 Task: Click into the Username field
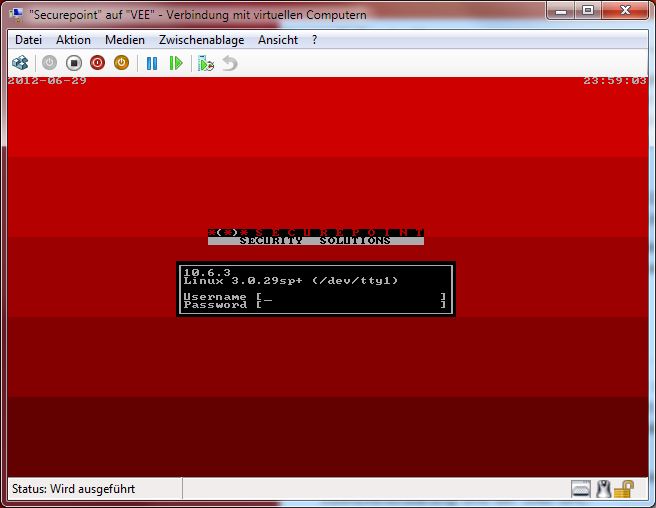[x=350, y=297]
